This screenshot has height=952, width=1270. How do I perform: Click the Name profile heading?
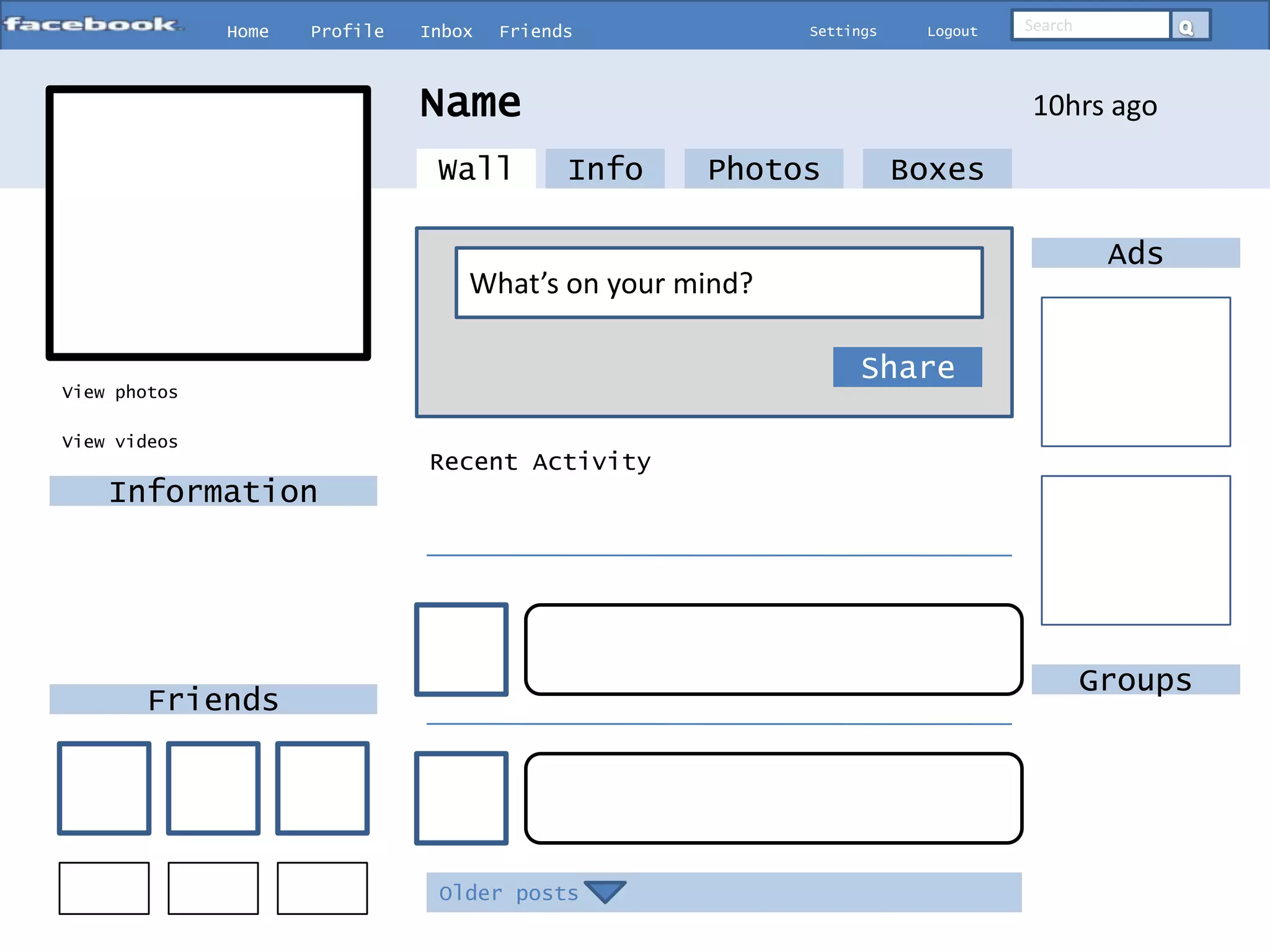click(x=471, y=103)
